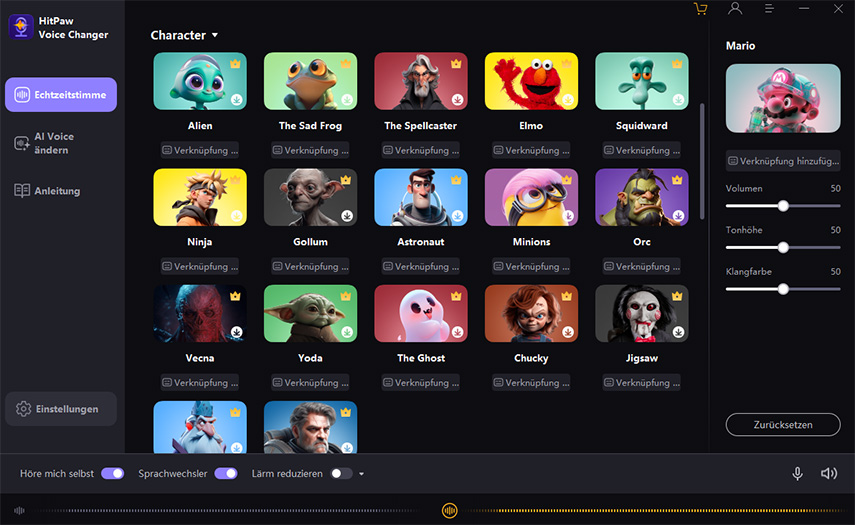Select the Chucky voice thumbnail
Viewport: 855px width, 525px height.
[x=531, y=313]
